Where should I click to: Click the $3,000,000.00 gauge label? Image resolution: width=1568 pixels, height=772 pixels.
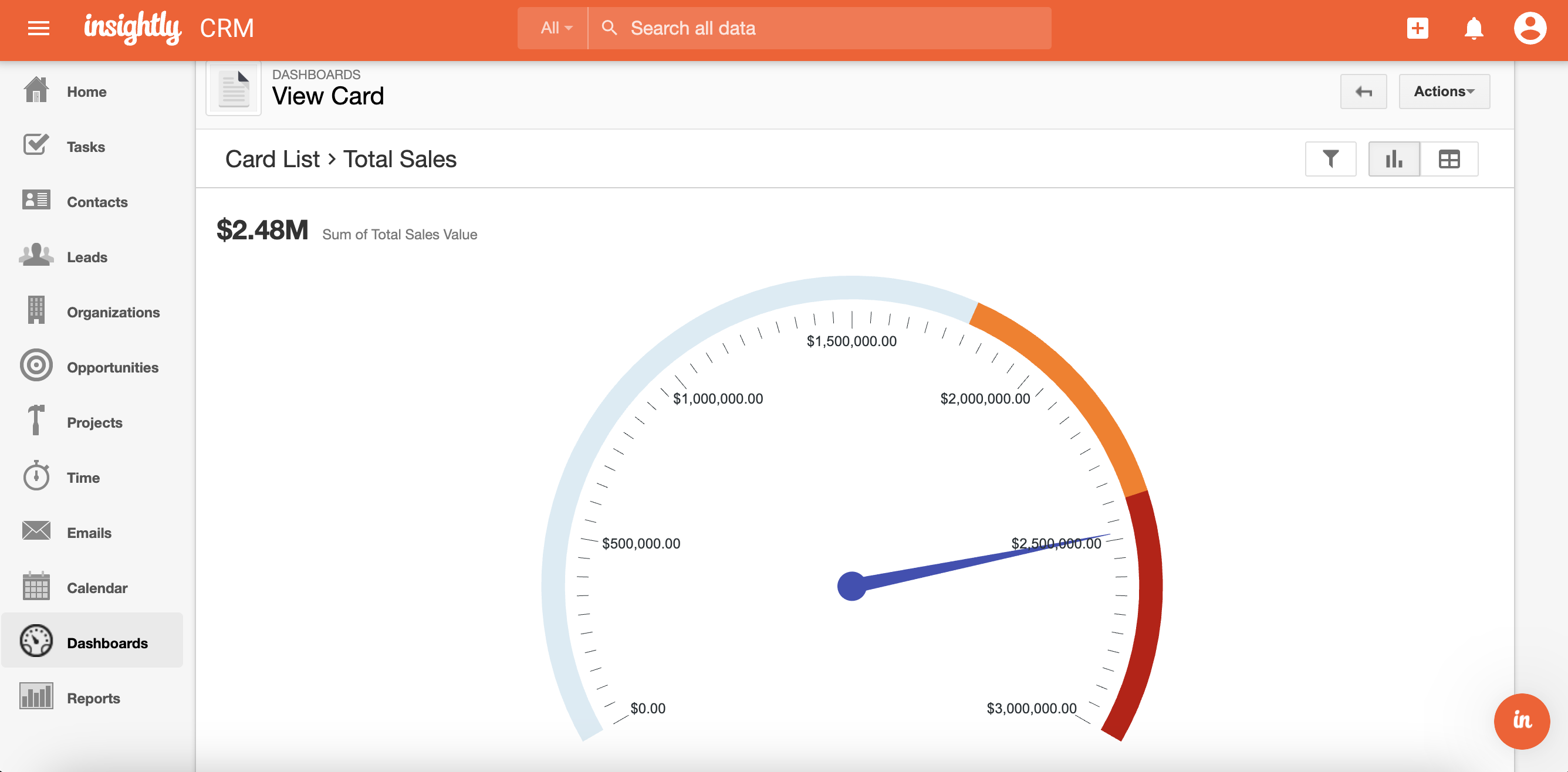click(x=1031, y=708)
